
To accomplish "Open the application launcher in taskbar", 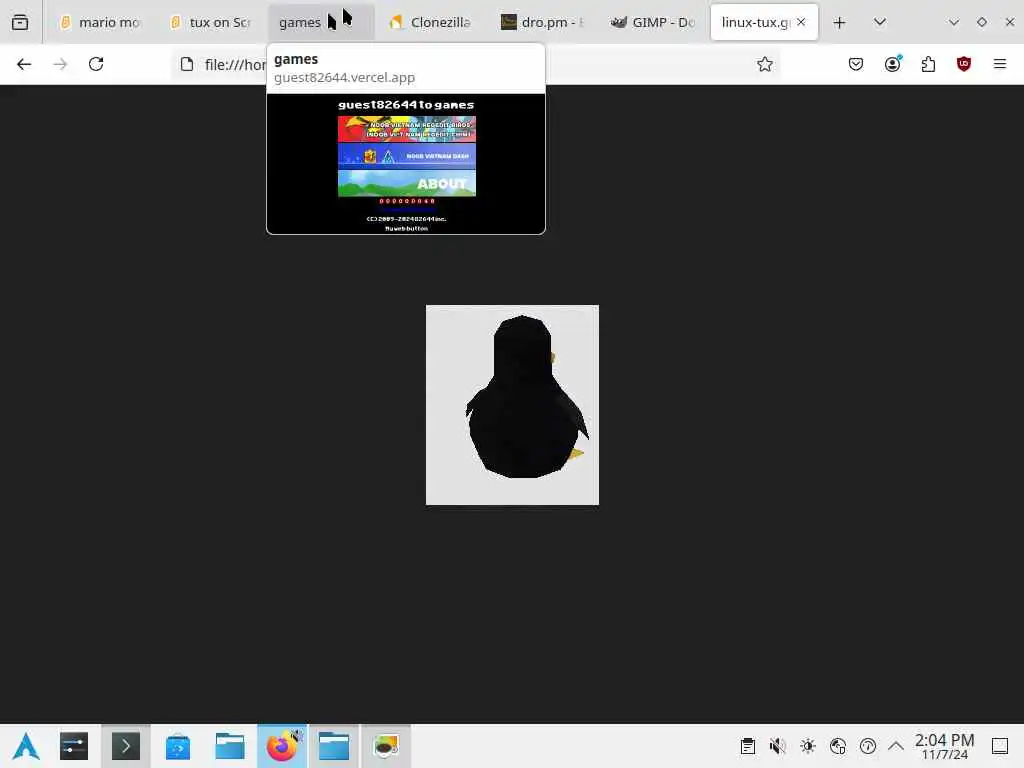I will click(26, 746).
